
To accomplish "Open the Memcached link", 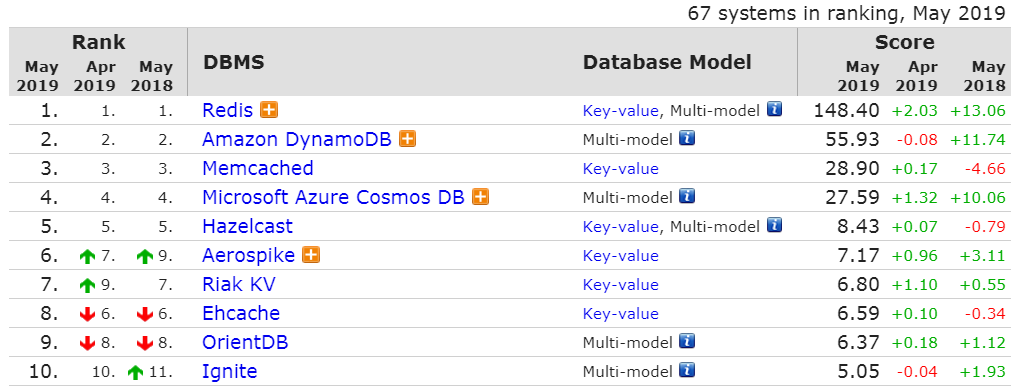I will [258, 168].
